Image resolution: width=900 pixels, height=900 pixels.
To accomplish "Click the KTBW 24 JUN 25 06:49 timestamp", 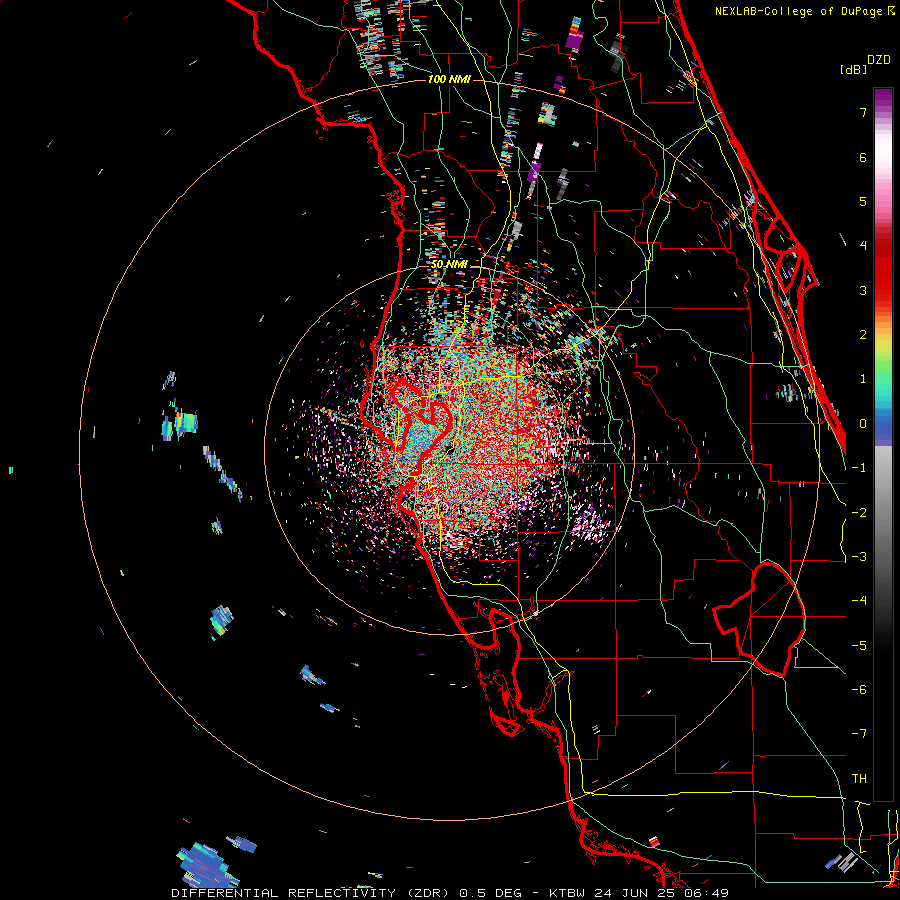I will (639, 893).
